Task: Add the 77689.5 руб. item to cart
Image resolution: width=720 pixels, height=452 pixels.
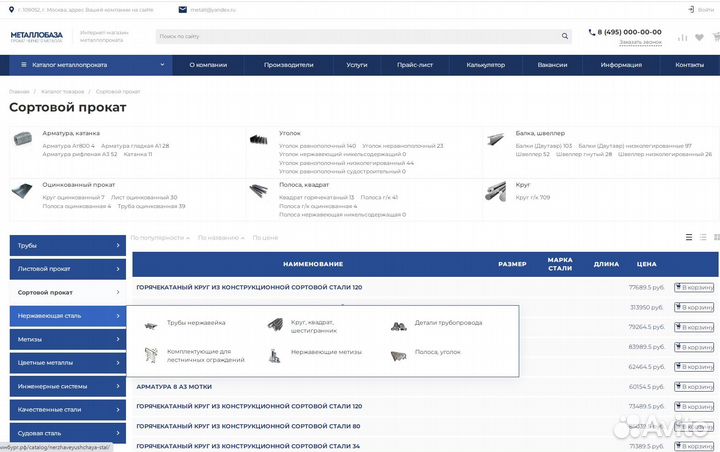Action: [x=694, y=287]
